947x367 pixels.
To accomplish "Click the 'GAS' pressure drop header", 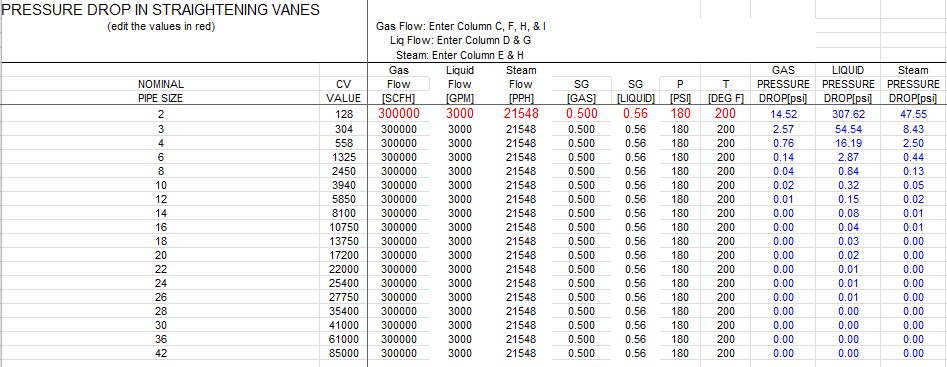I will [783, 71].
